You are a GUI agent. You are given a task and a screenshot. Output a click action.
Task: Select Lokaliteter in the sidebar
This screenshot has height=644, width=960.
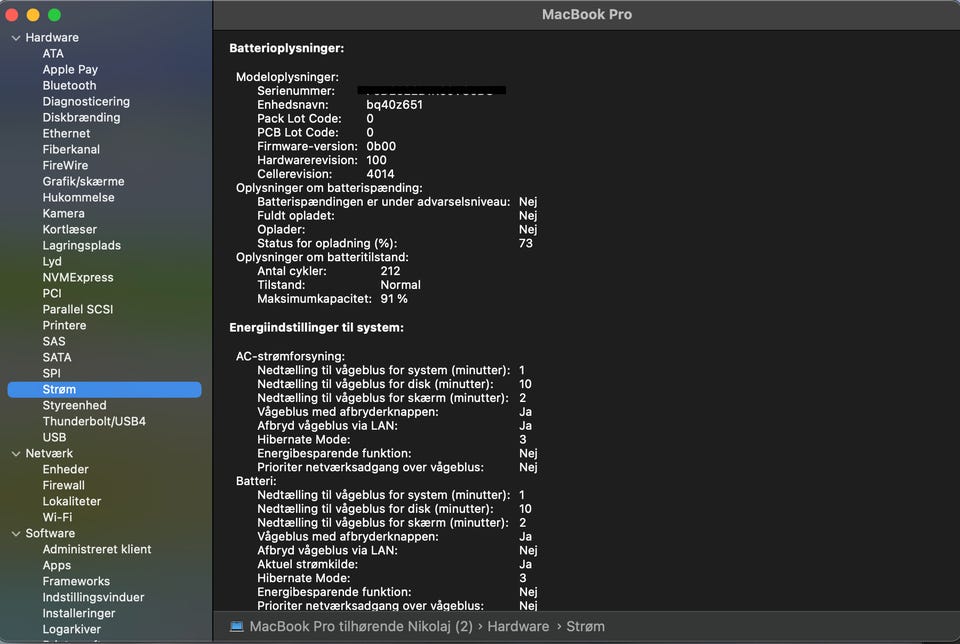pyautogui.click(x=72, y=501)
